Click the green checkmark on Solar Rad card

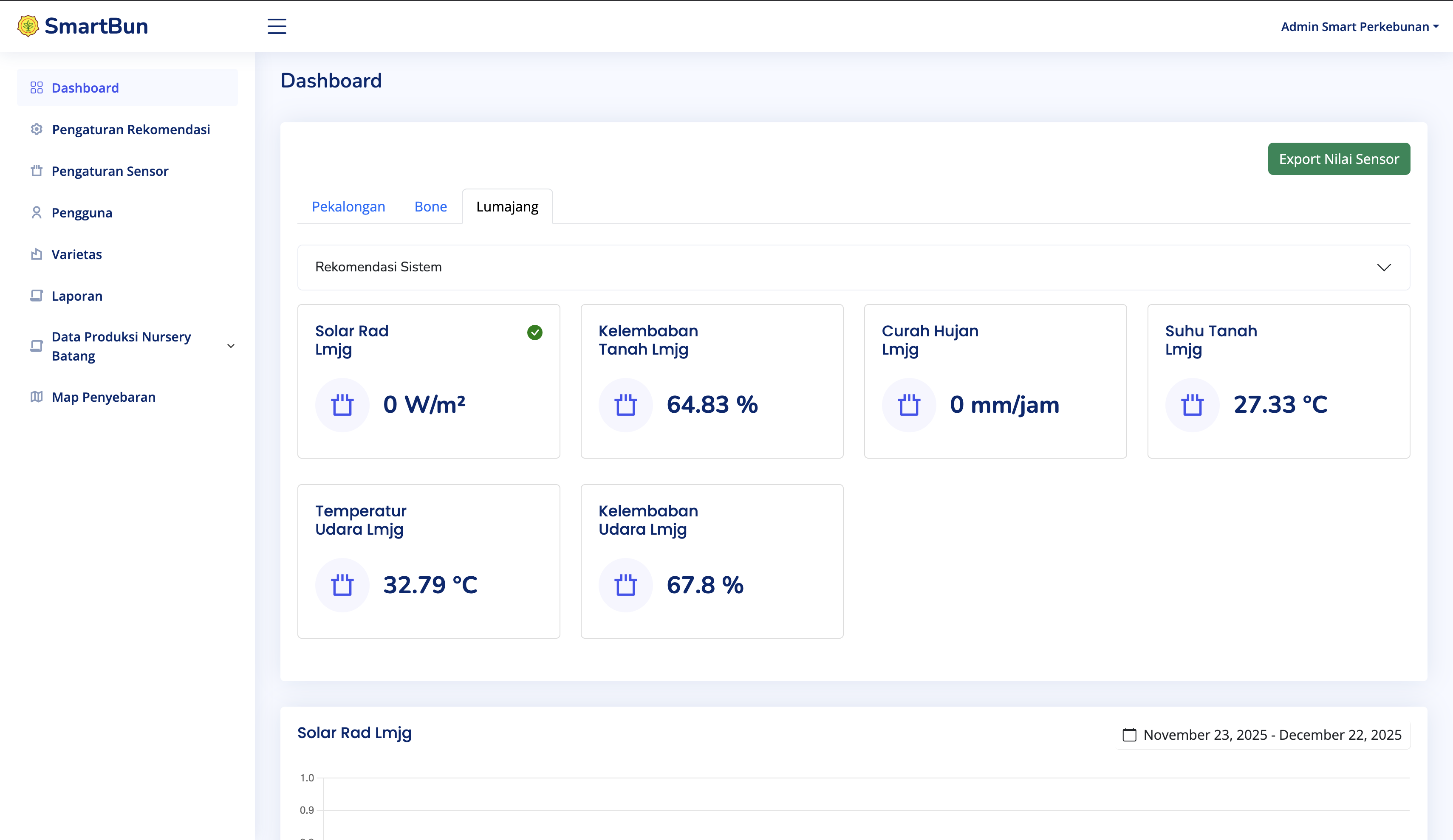click(x=534, y=332)
